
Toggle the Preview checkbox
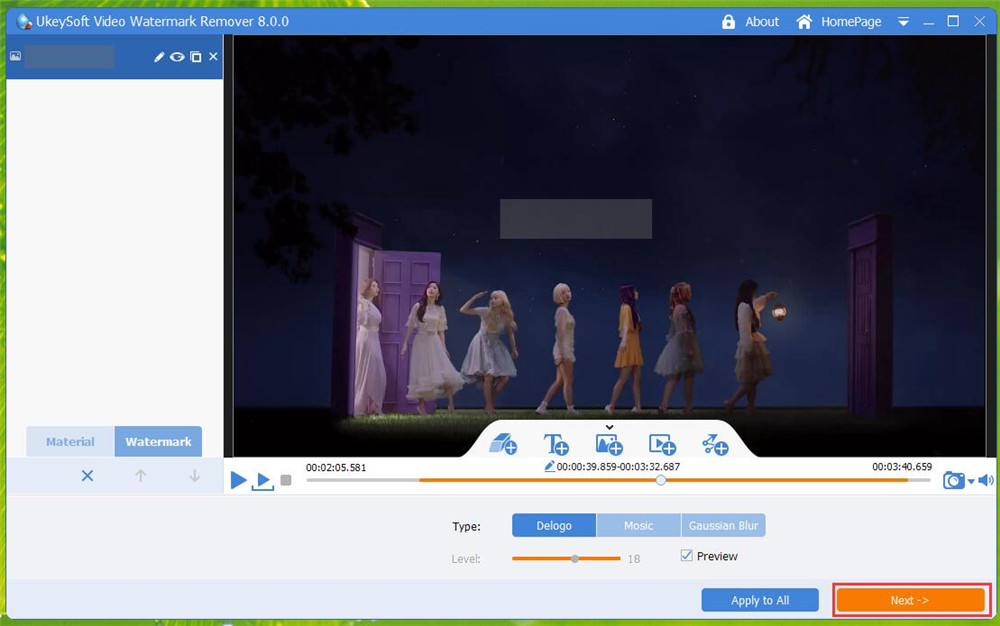tap(687, 556)
